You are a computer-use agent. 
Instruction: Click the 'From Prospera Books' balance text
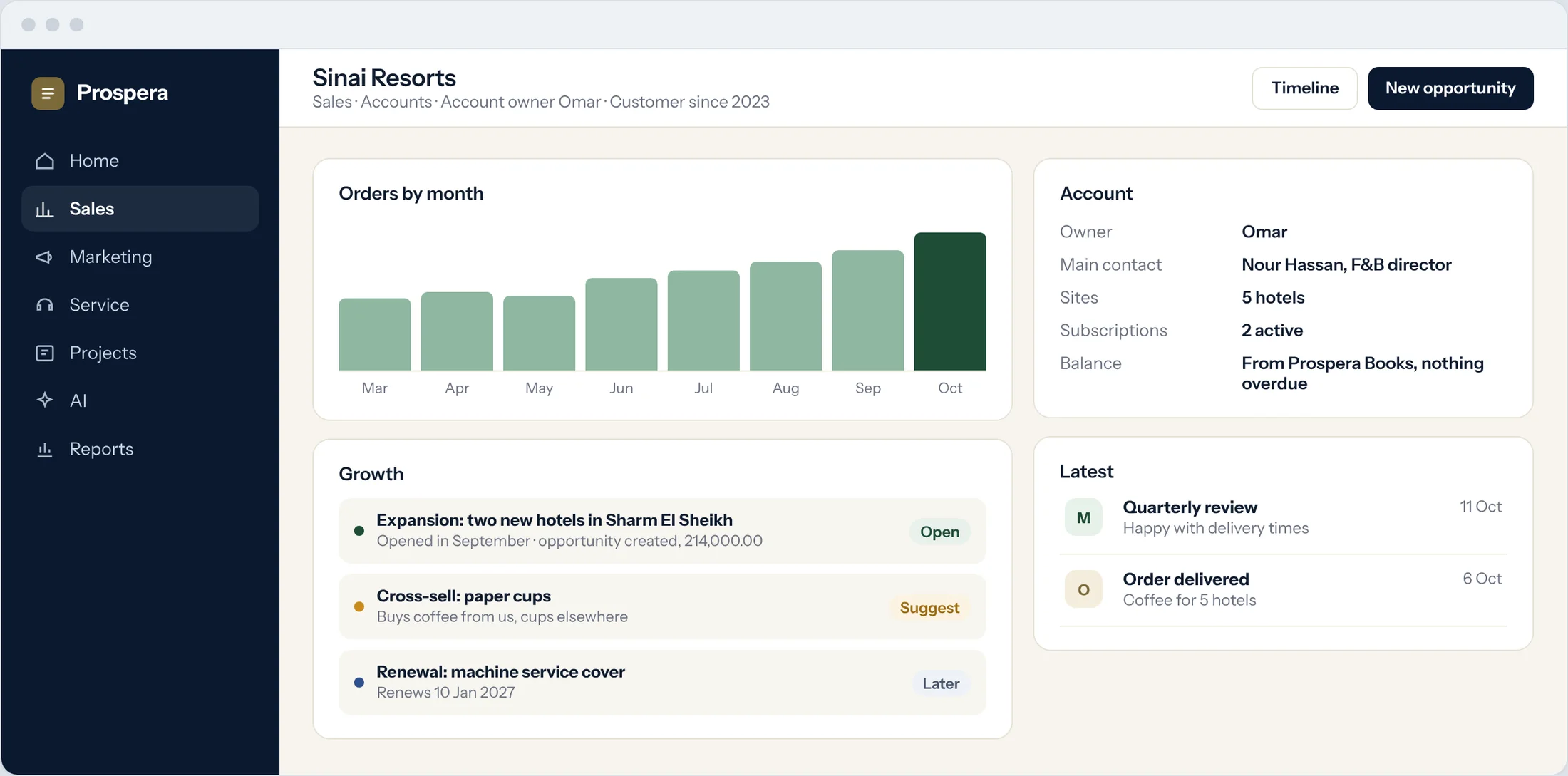point(1363,373)
